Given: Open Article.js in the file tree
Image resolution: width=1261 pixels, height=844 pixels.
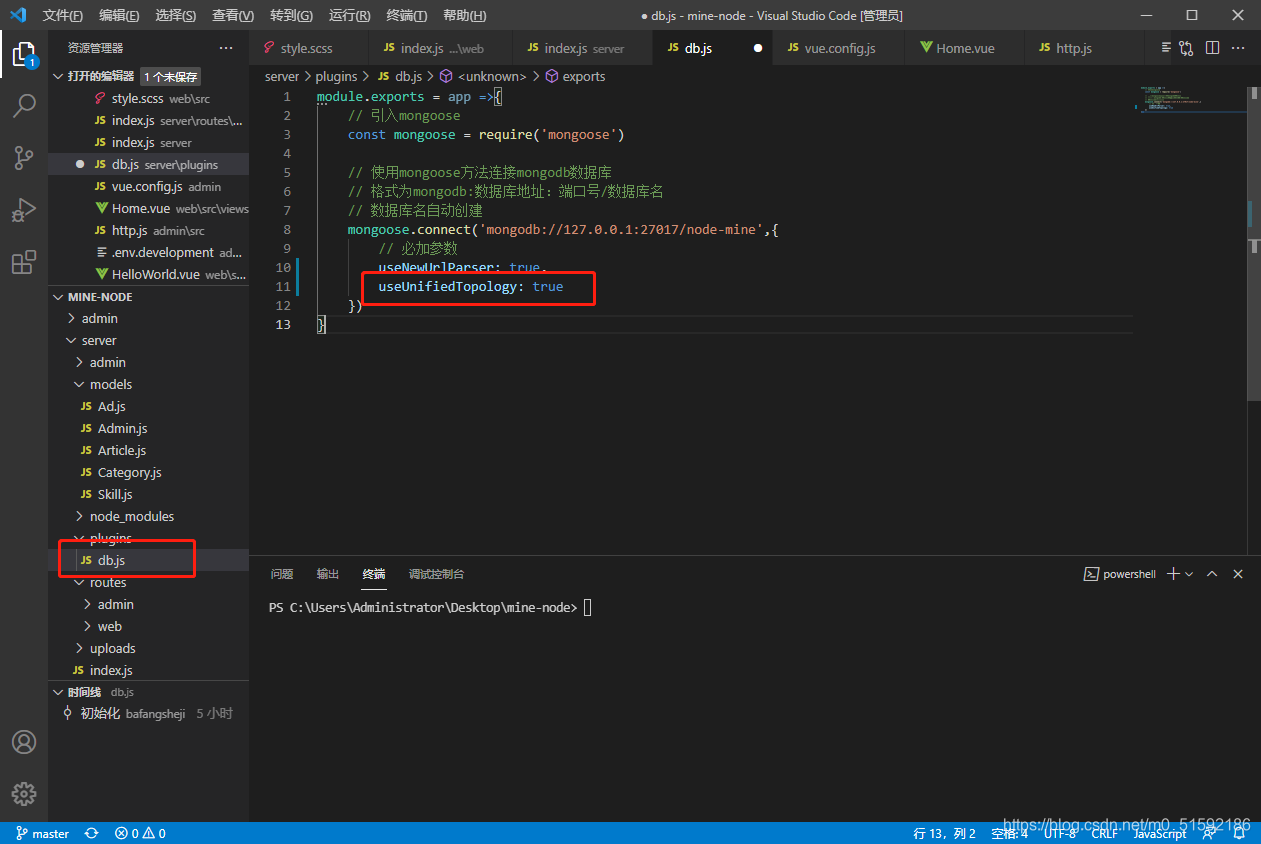Looking at the screenshot, I should [x=122, y=450].
